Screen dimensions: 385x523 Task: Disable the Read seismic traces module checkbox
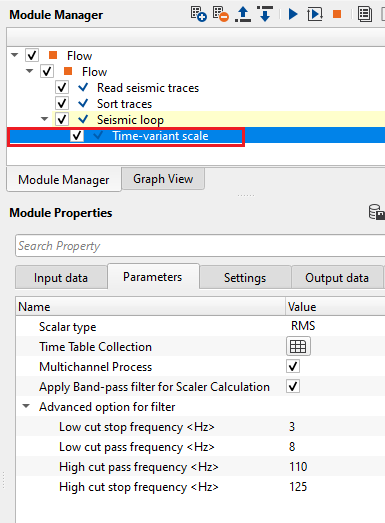62,87
